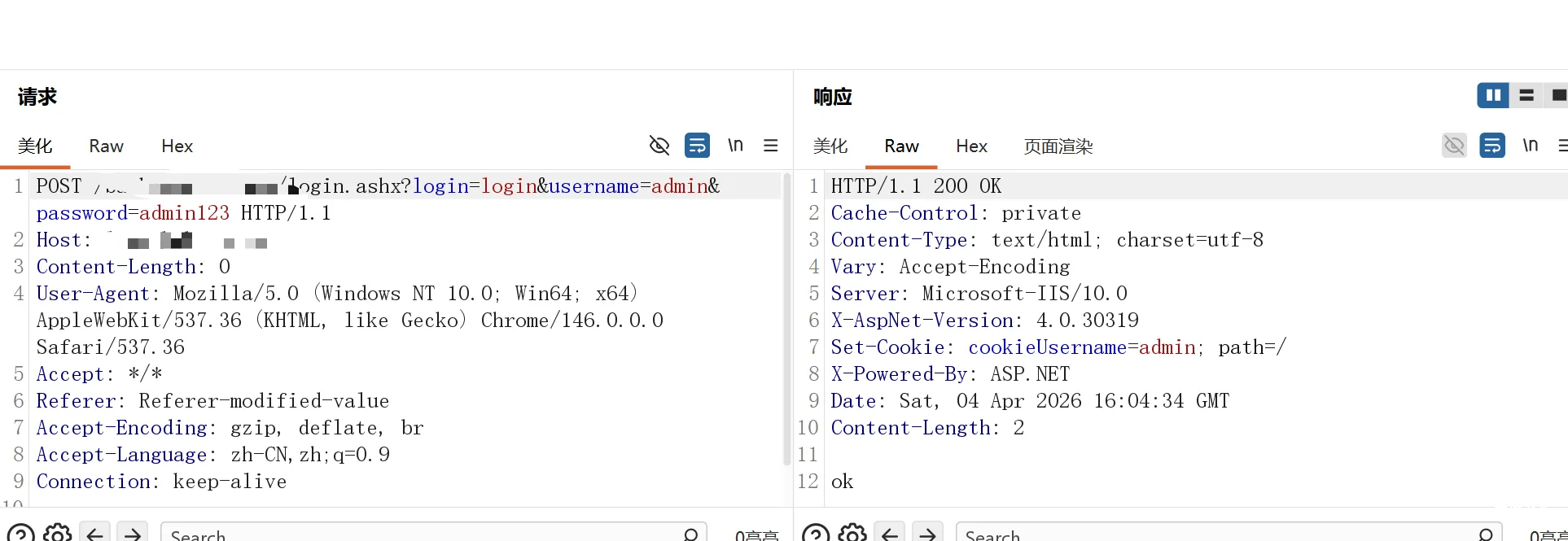Open the response 页面渲染 tab
The height and width of the screenshot is (541, 1568).
[1058, 146]
